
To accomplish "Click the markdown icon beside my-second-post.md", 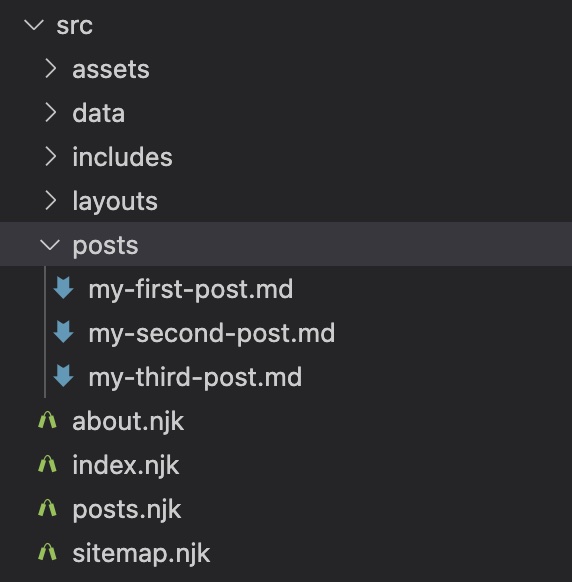I will 63,332.
